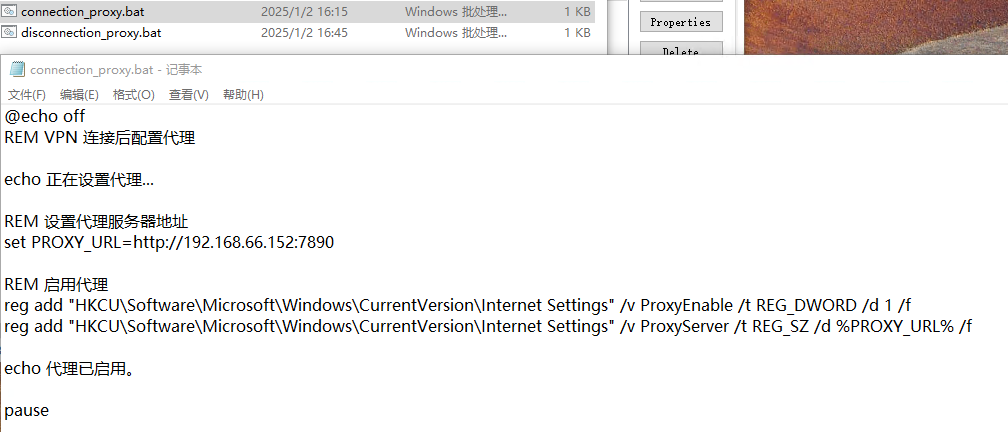
Task: Click the disconnection_proxy.bat file icon
Action: [10, 32]
